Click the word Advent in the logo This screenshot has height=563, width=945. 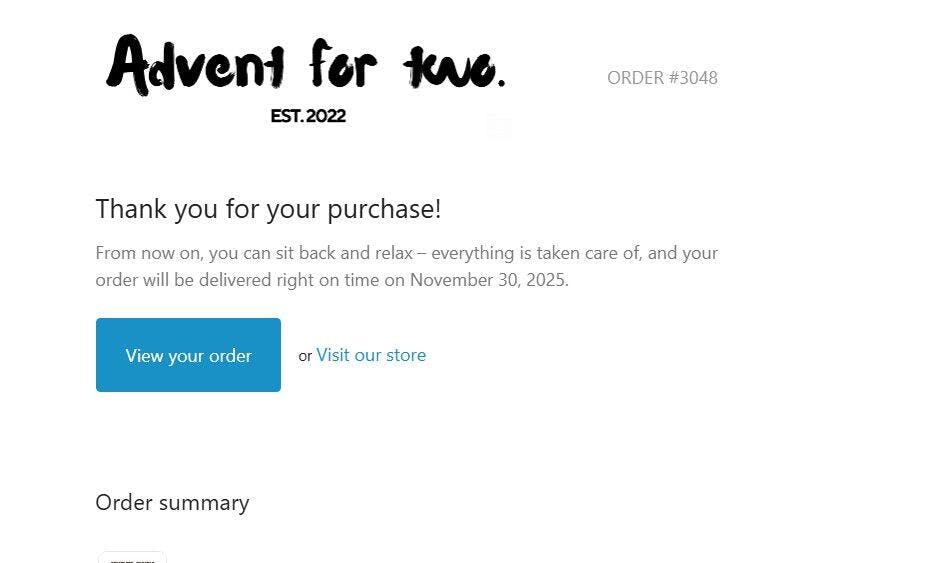pos(196,66)
